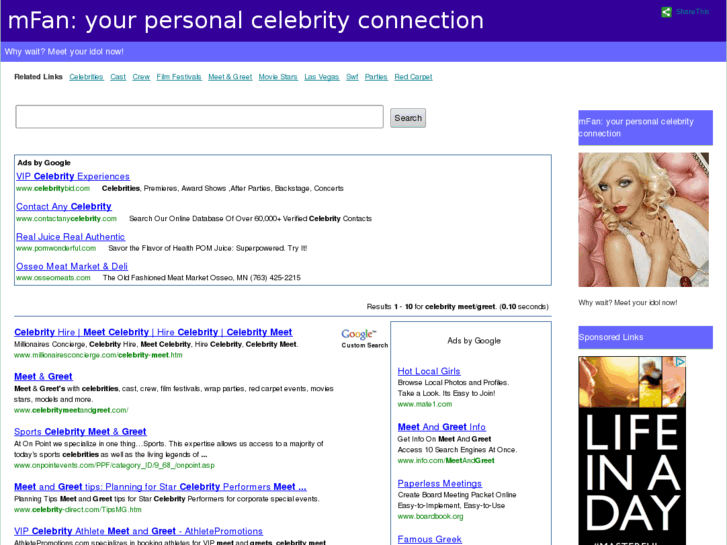The width and height of the screenshot is (727, 545).
Task: Open the ShareThis link text
Action: click(692, 12)
